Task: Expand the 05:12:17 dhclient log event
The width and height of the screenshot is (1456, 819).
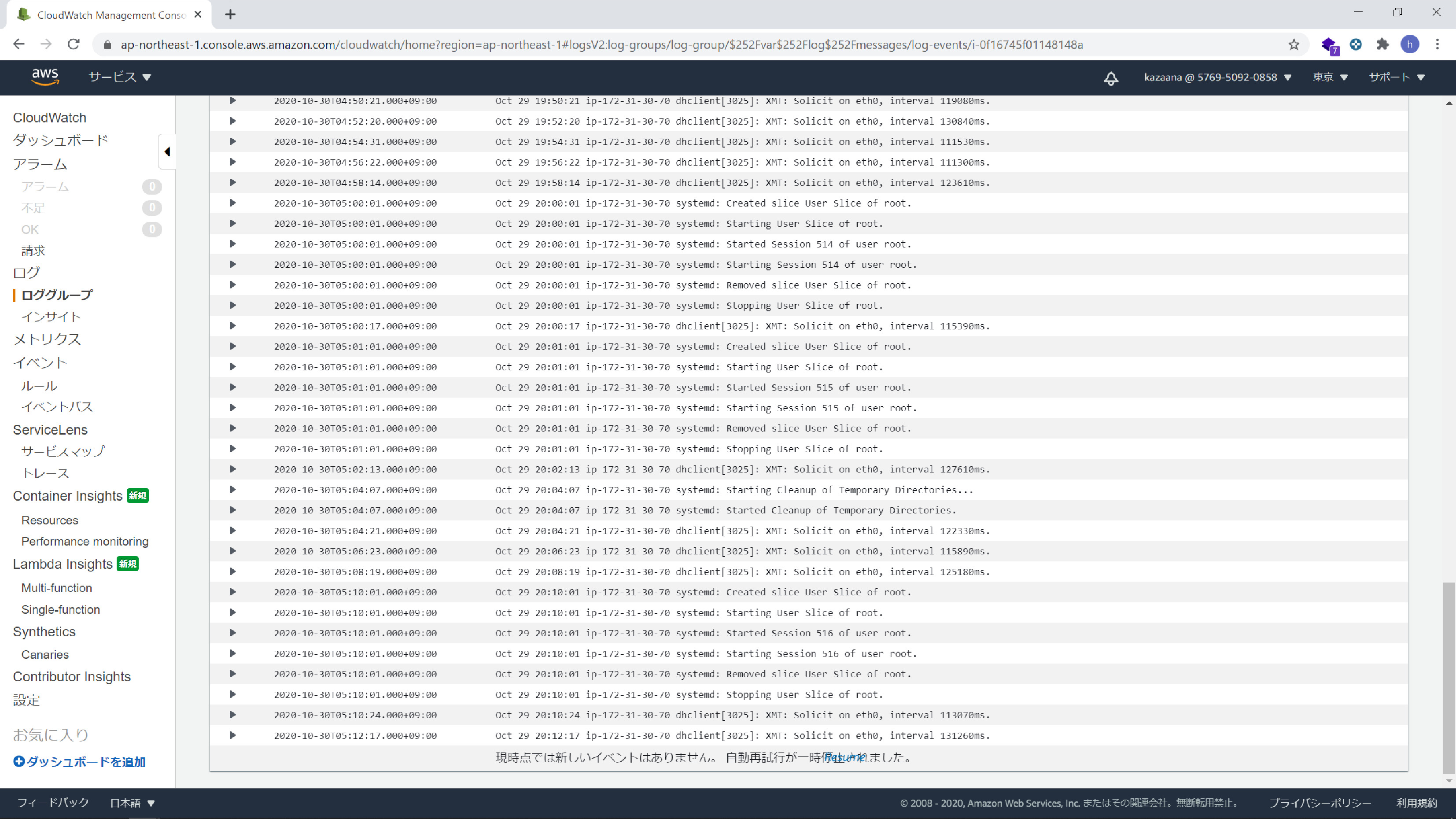Action: [x=232, y=735]
